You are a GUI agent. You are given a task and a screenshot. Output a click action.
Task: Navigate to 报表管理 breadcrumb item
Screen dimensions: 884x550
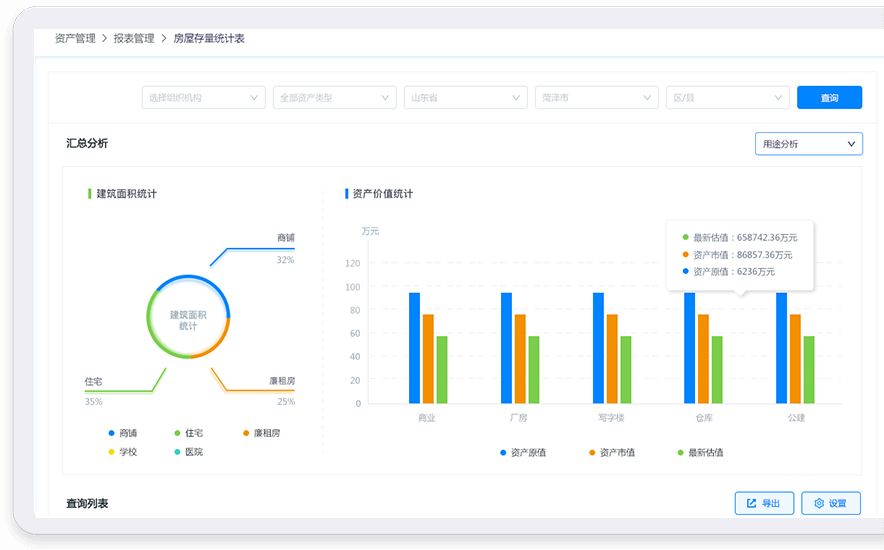[x=134, y=38]
